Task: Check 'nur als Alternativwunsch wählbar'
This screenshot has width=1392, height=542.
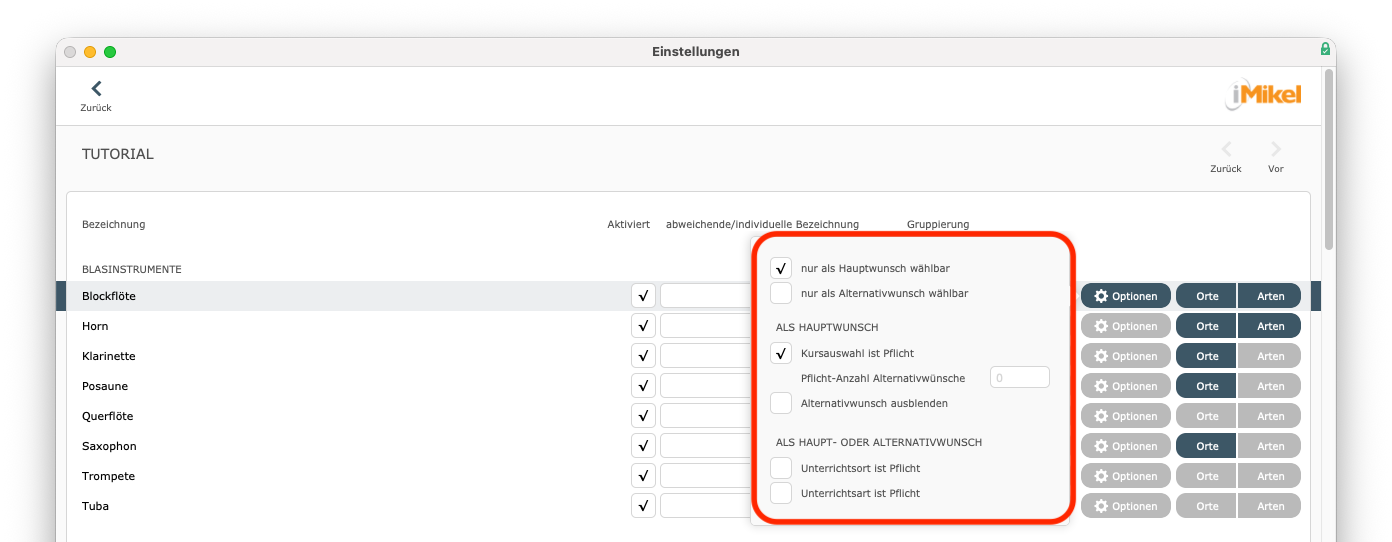Action: pos(781,293)
